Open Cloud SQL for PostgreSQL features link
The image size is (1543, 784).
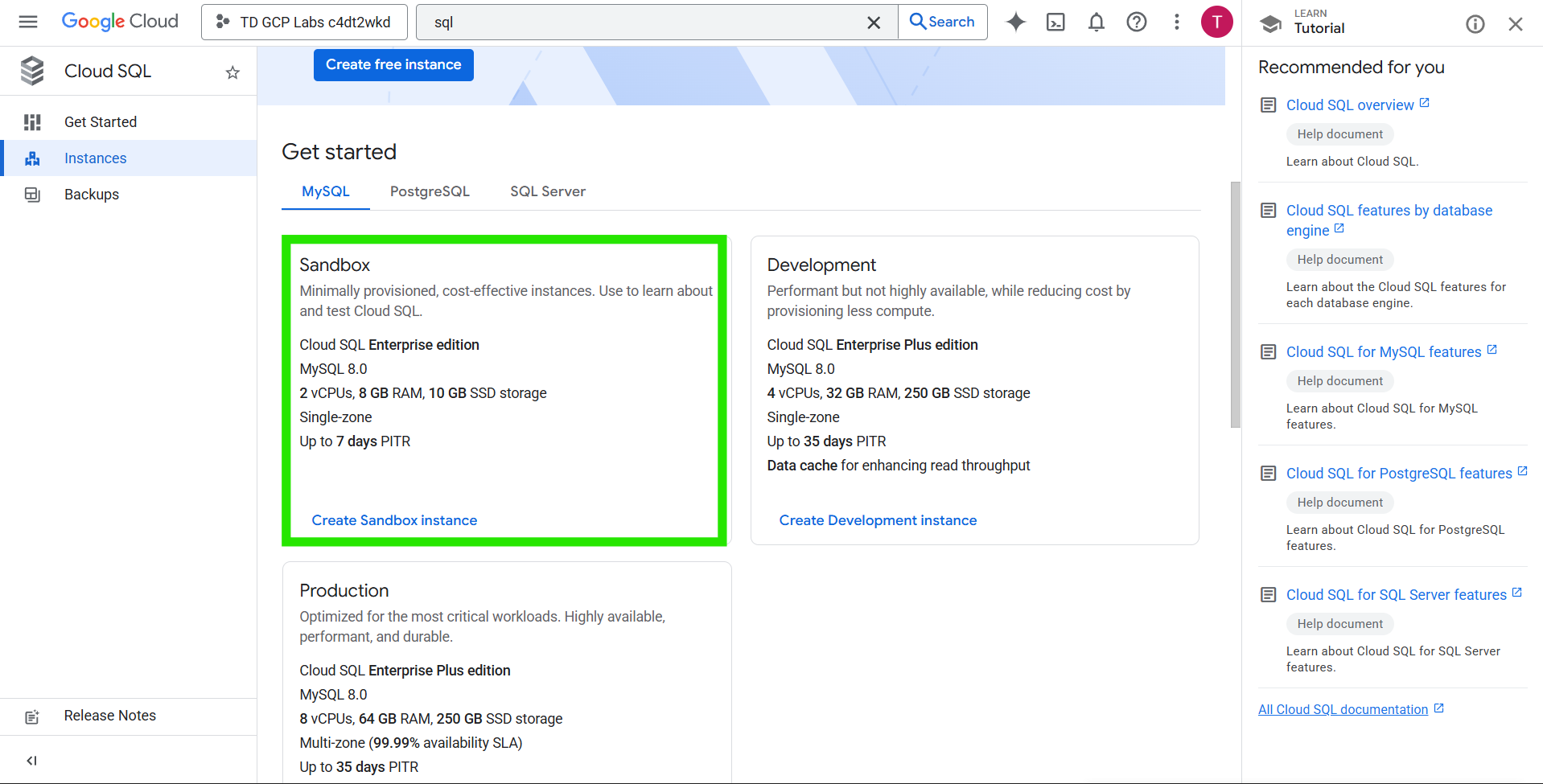coord(1399,474)
